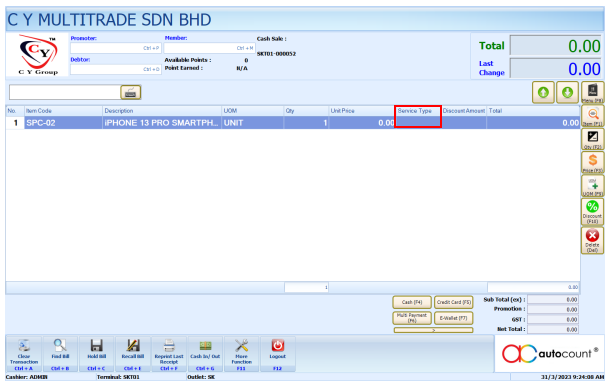
Task: Open the Item search (F1) button
Action: coord(592,116)
